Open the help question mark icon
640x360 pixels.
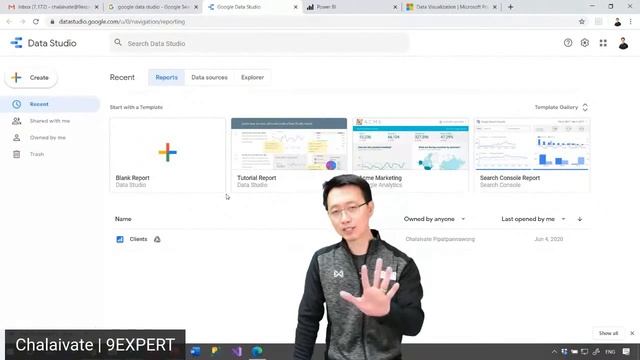[568, 43]
